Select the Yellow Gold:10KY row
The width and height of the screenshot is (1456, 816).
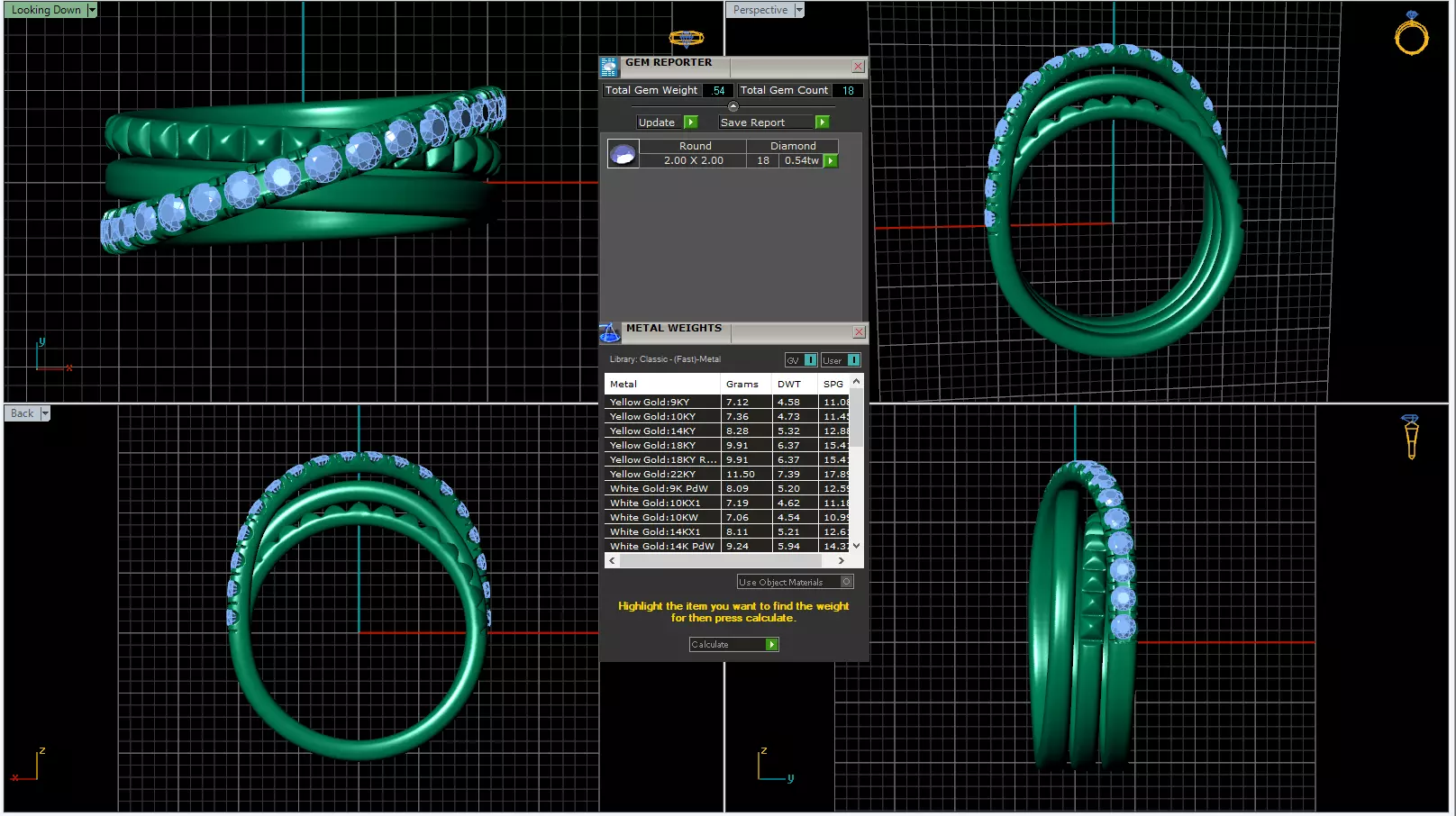[727, 417]
